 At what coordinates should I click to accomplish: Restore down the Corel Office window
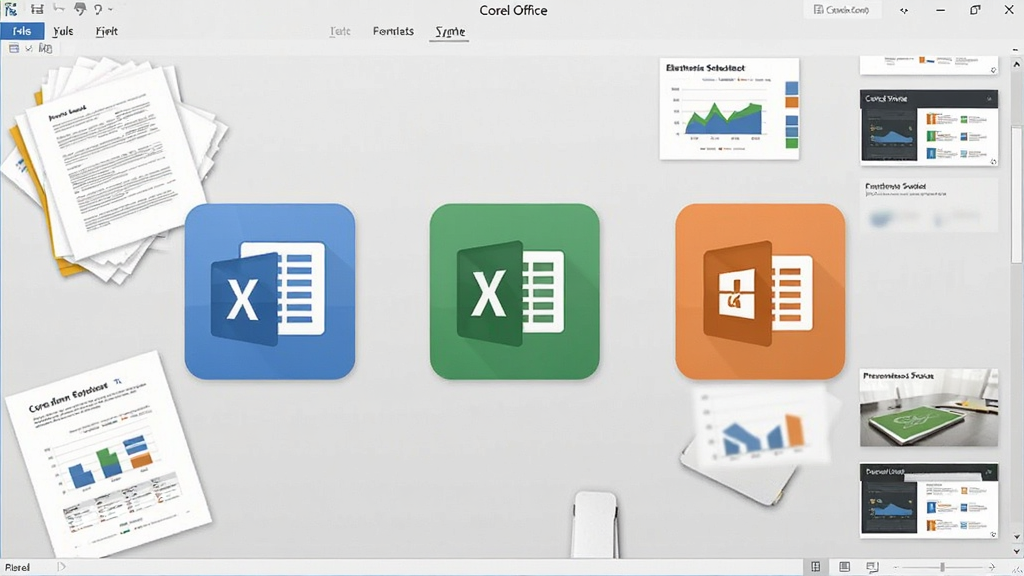[x=975, y=10]
